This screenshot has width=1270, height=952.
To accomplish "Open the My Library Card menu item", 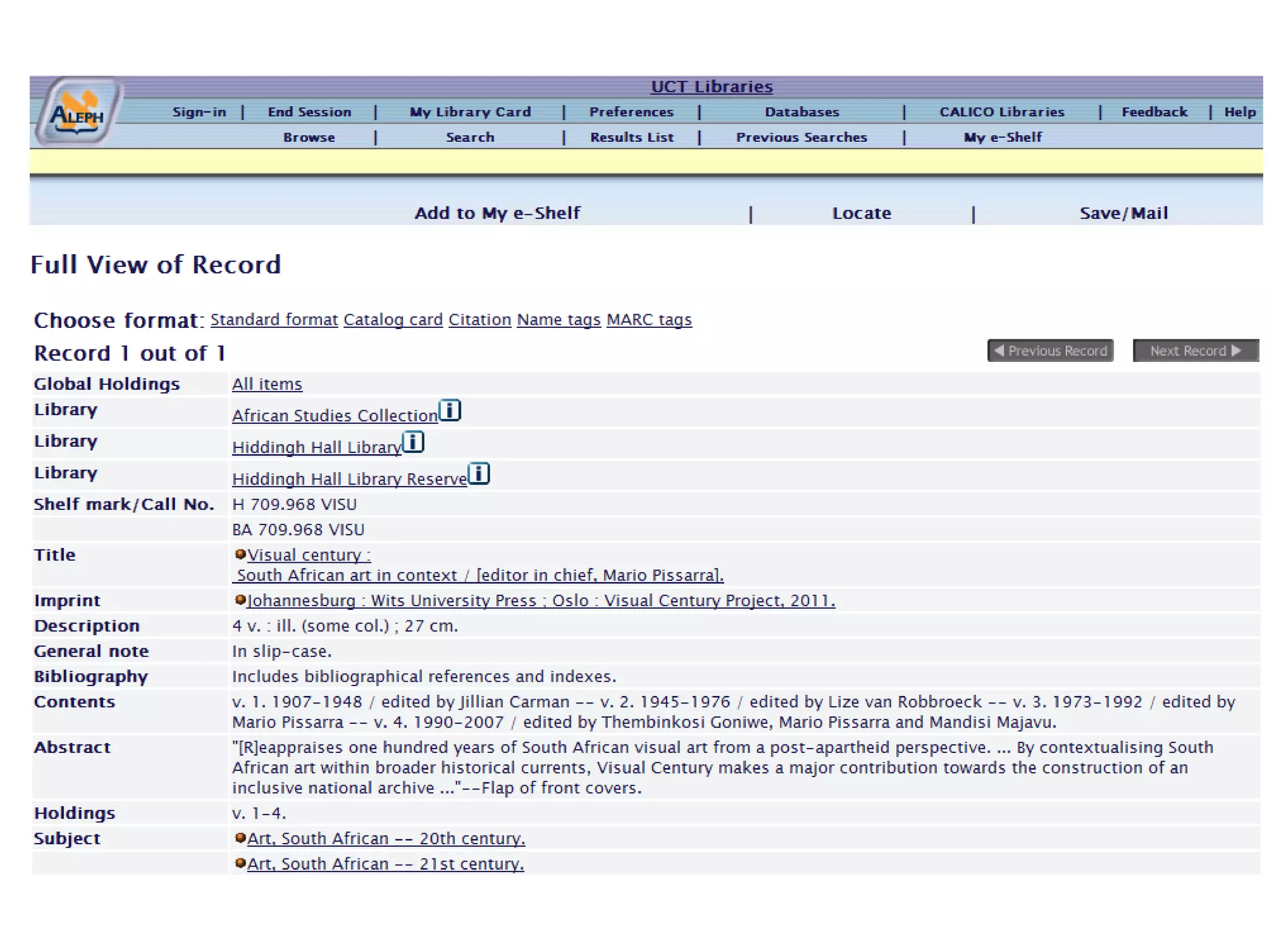I will click(470, 112).
